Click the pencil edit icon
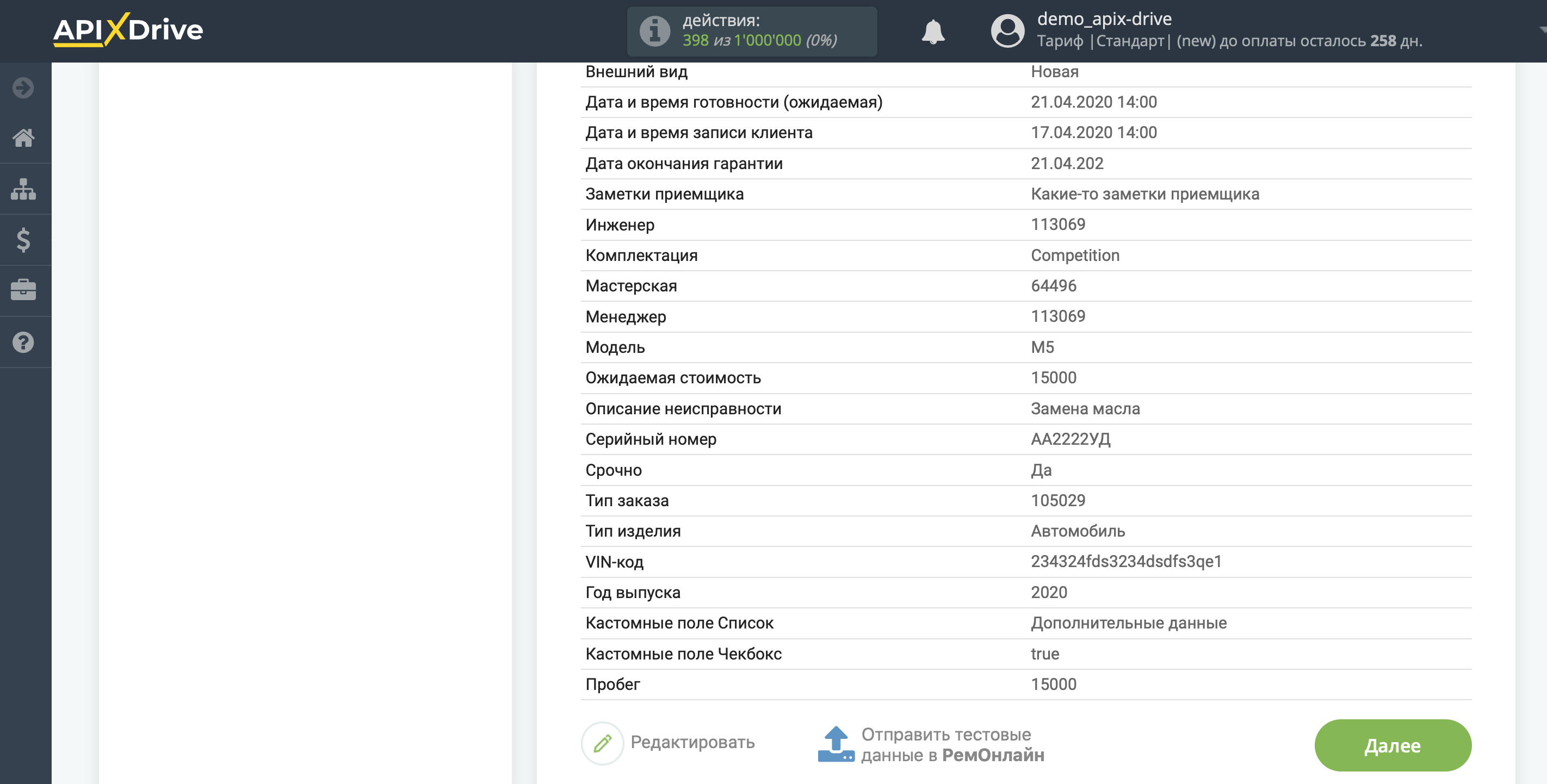 click(x=602, y=743)
